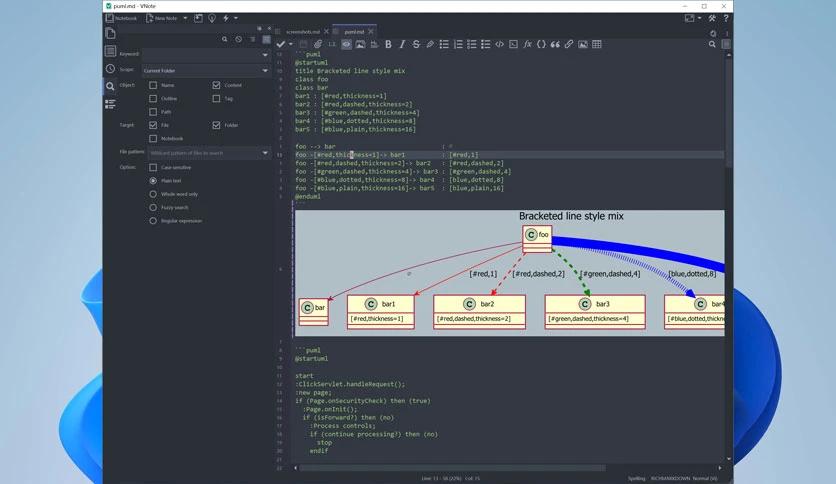Click the ':ClickServlet.handleRequest();' code line
The height and width of the screenshot is (484, 836).
click(350, 384)
